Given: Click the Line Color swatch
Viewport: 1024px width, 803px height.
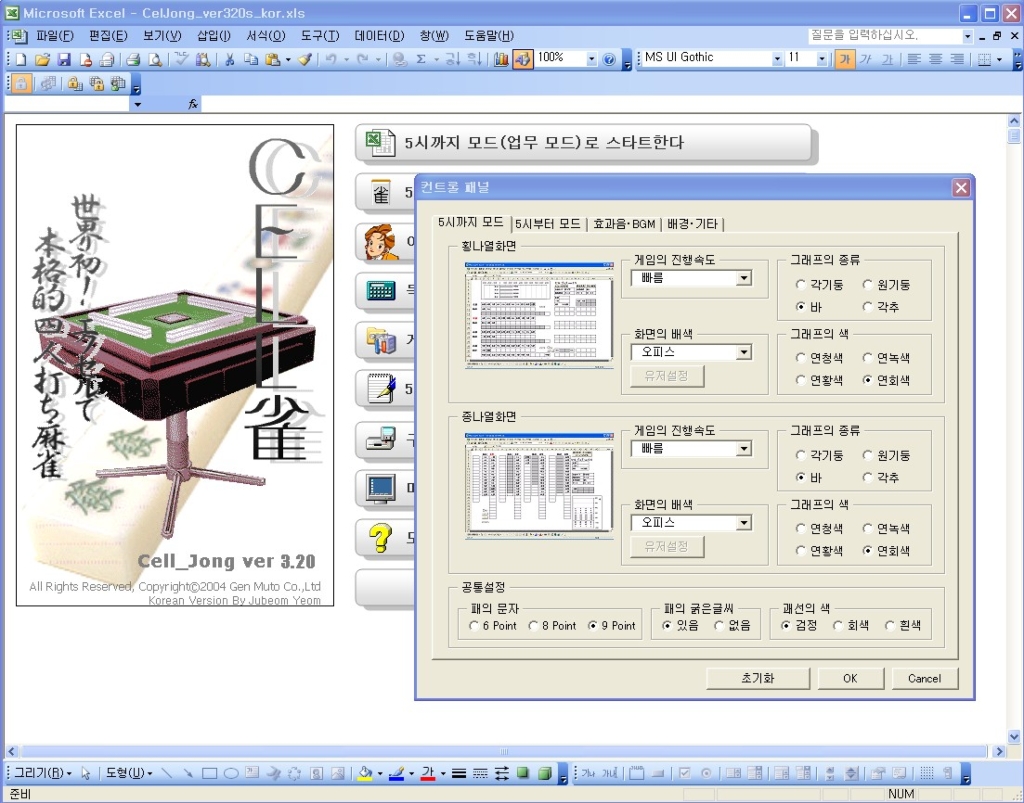Looking at the screenshot, I should [396, 774].
